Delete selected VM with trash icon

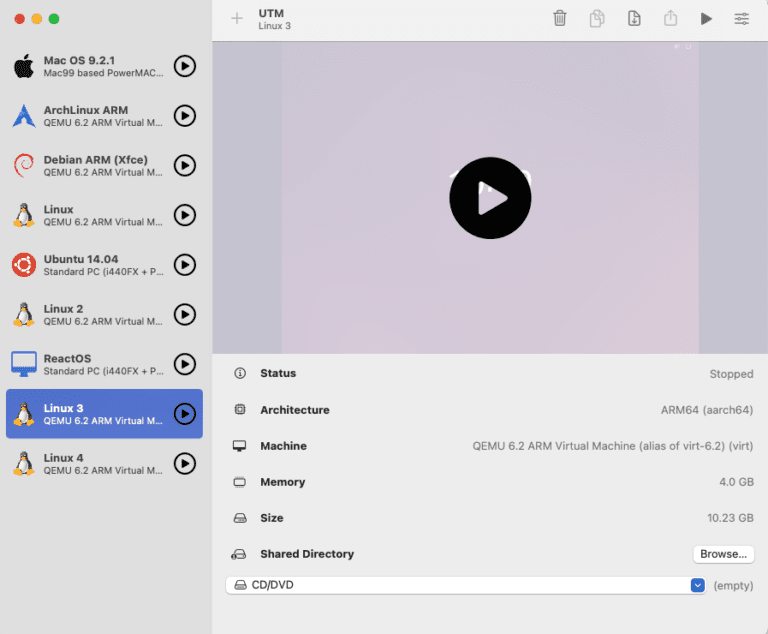[560, 18]
